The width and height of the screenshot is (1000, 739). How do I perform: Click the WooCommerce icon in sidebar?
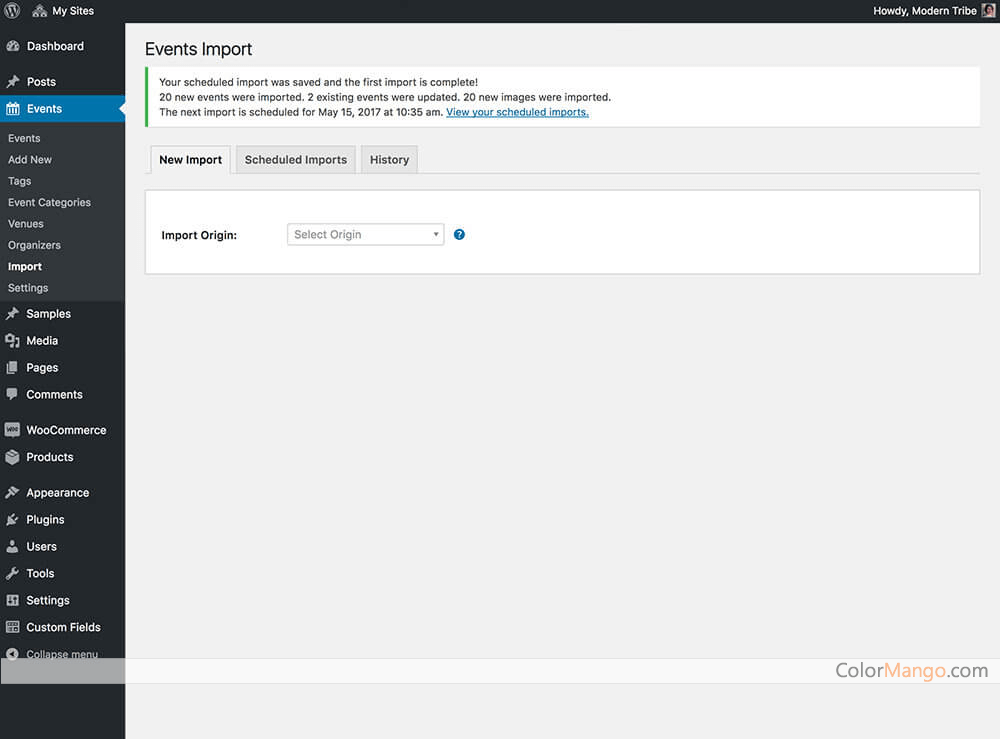tap(12, 430)
